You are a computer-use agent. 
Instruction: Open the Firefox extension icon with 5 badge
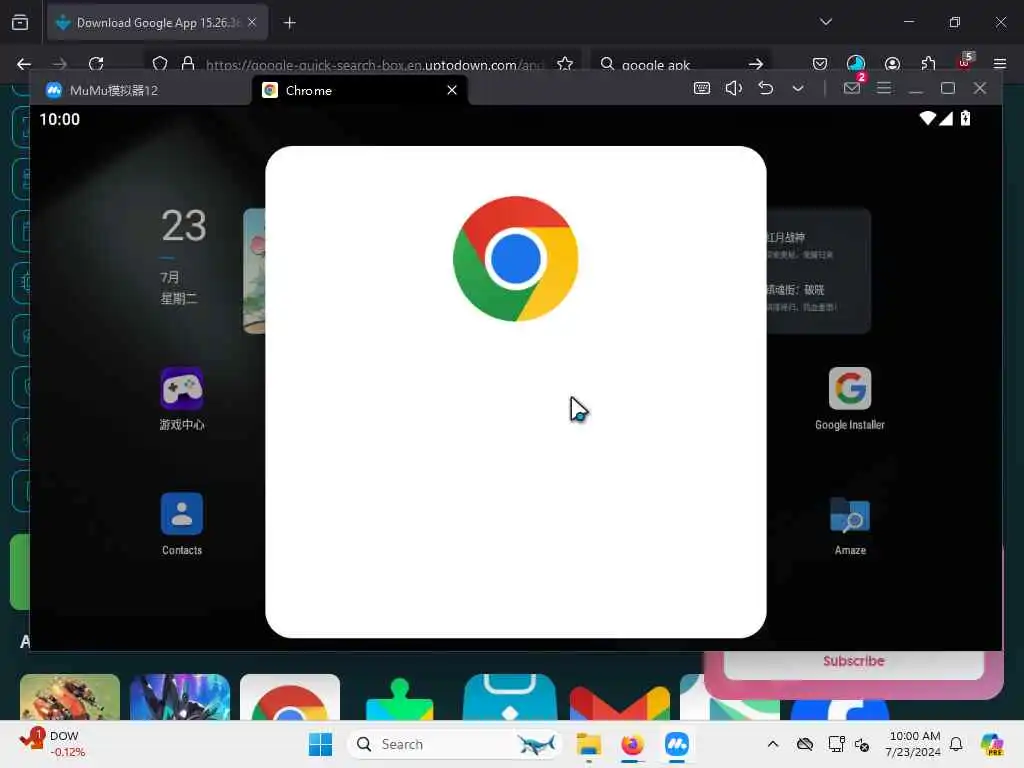click(x=964, y=63)
